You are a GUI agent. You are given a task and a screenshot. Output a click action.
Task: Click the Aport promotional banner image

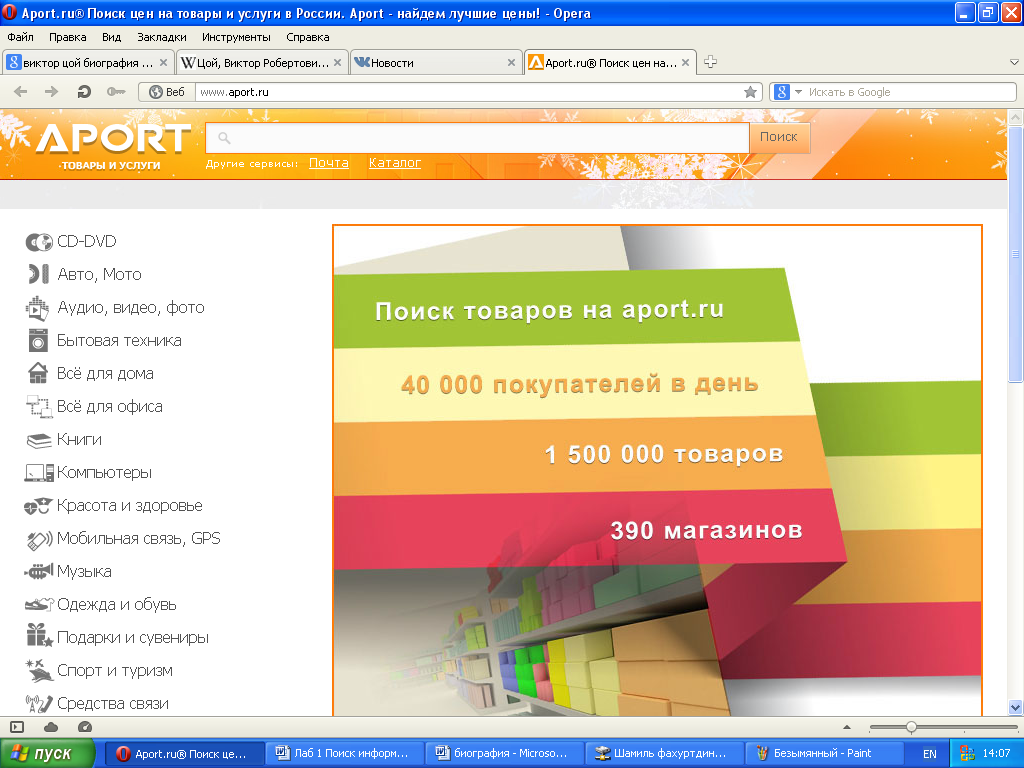click(657, 470)
